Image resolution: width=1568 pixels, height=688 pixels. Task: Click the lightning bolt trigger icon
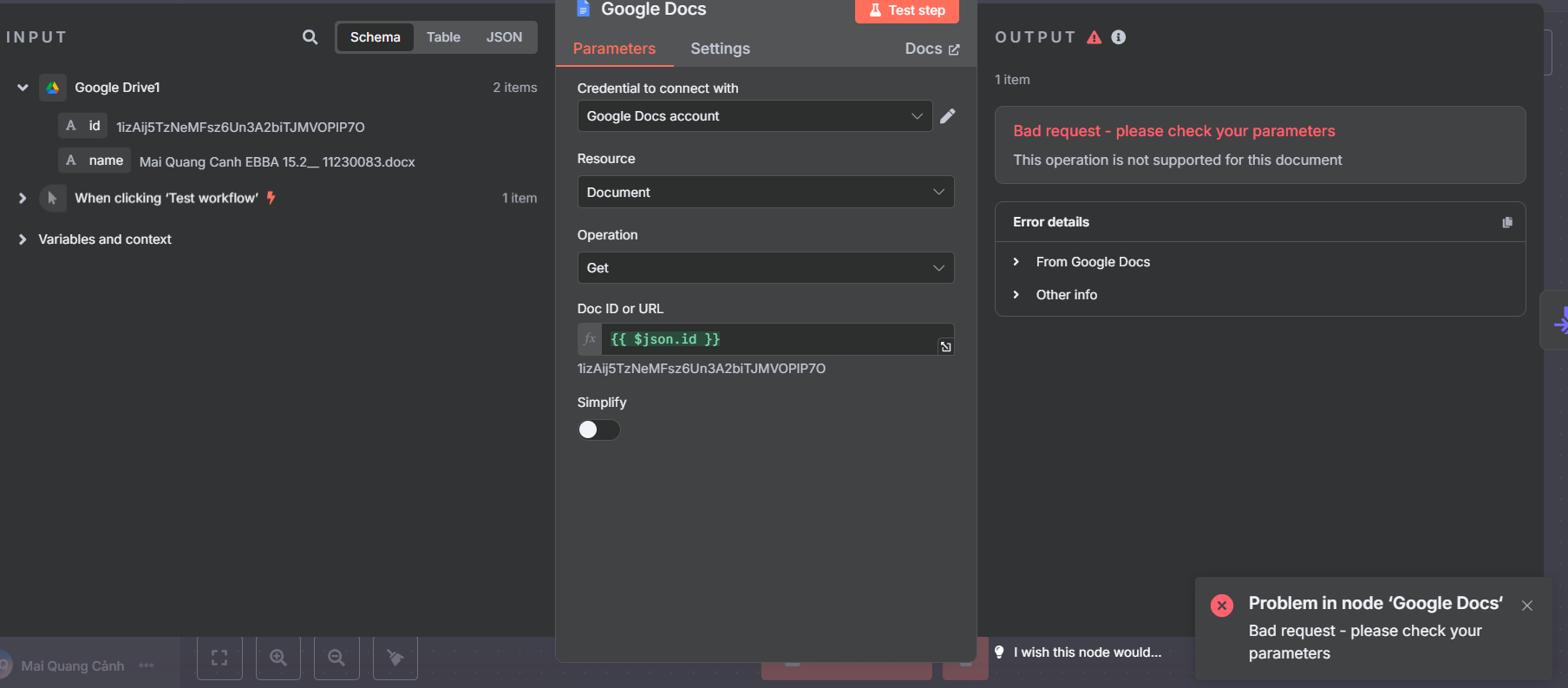click(271, 198)
